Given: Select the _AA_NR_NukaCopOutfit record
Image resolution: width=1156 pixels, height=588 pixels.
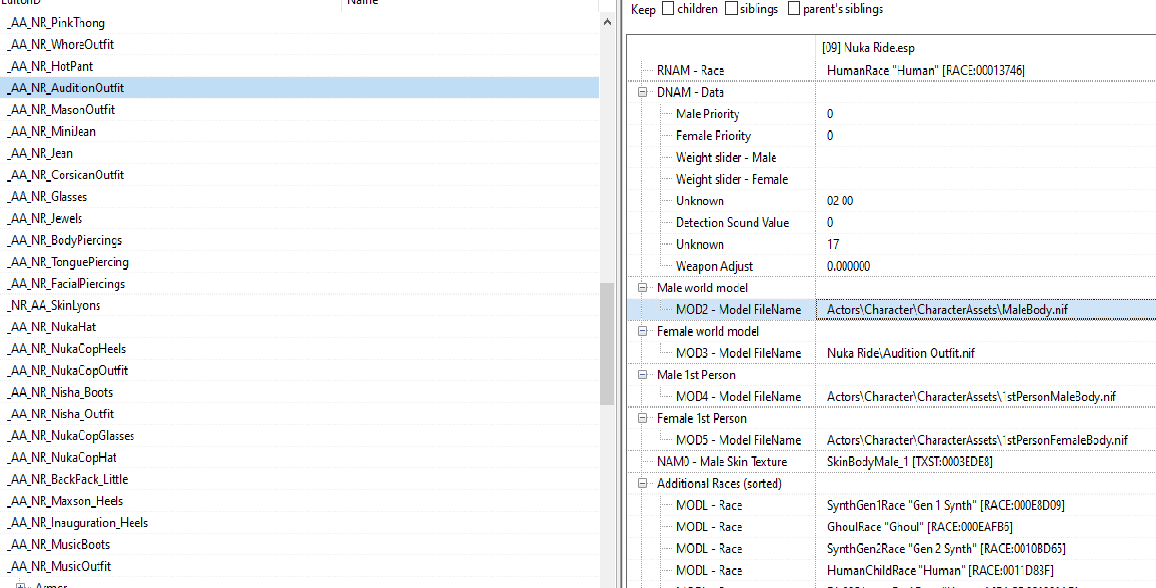Looking at the screenshot, I should pyautogui.click(x=68, y=371).
